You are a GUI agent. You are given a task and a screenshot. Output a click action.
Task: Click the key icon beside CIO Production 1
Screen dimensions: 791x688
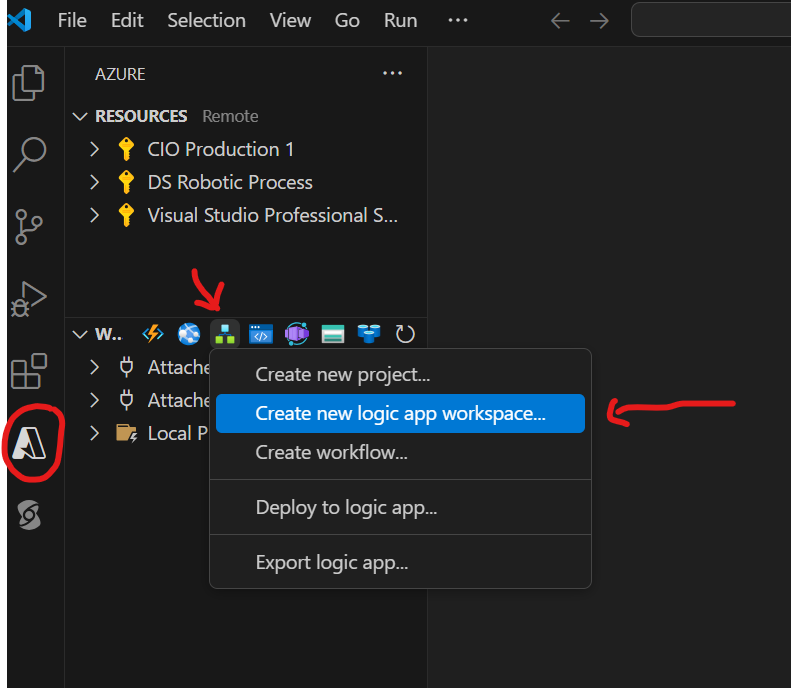click(126, 149)
